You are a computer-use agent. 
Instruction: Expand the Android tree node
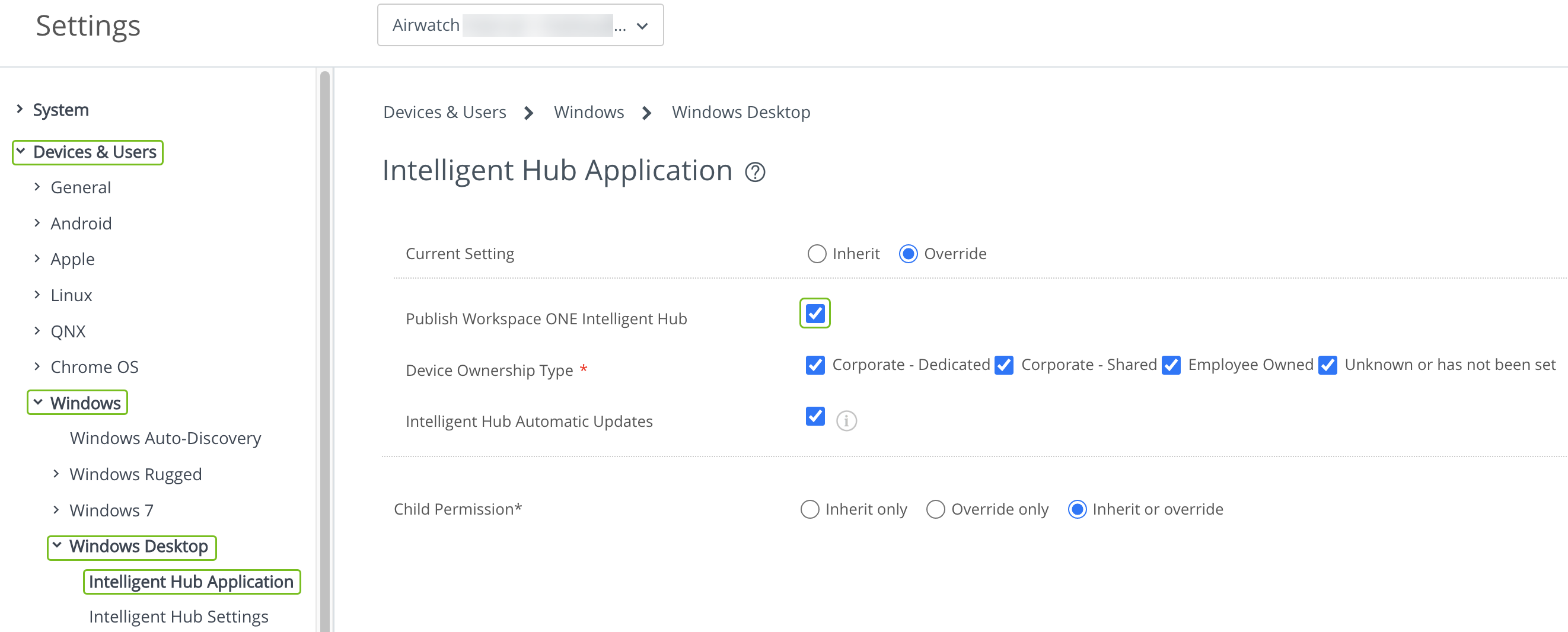coord(37,223)
